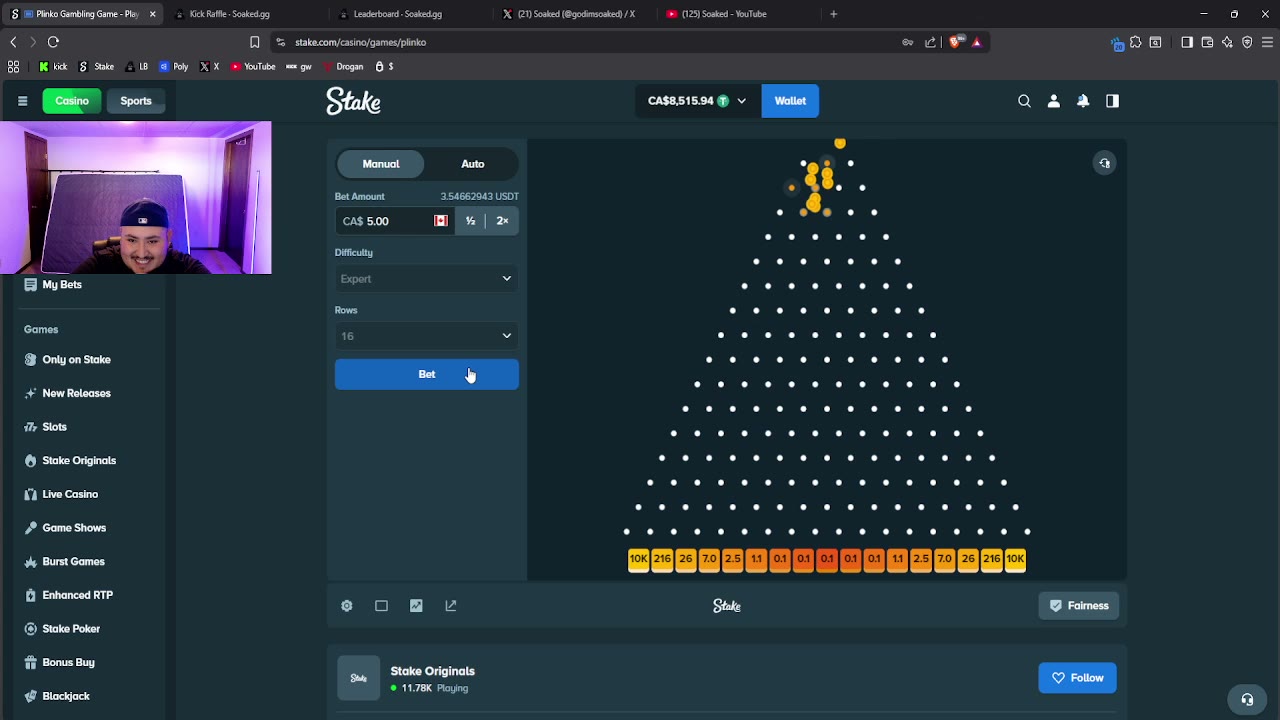The image size is (1280, 720).
Task: Toggle the Stake chat side panel icon
Action: click(1112, 101)
